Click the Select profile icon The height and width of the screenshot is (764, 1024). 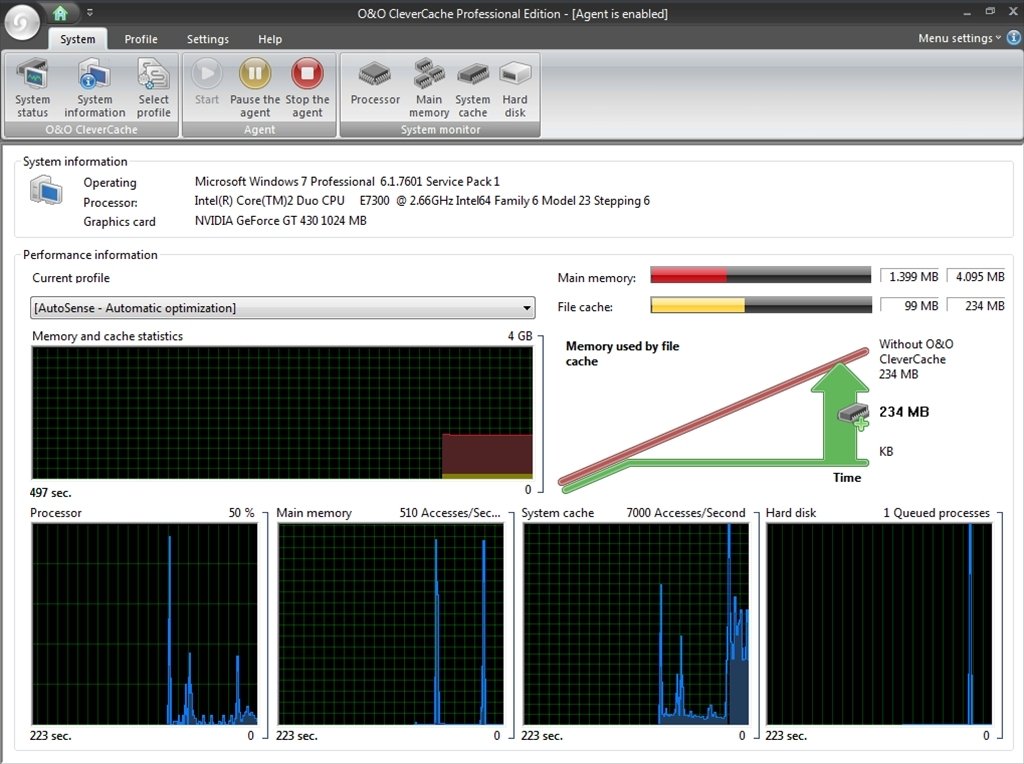[153, 88]
